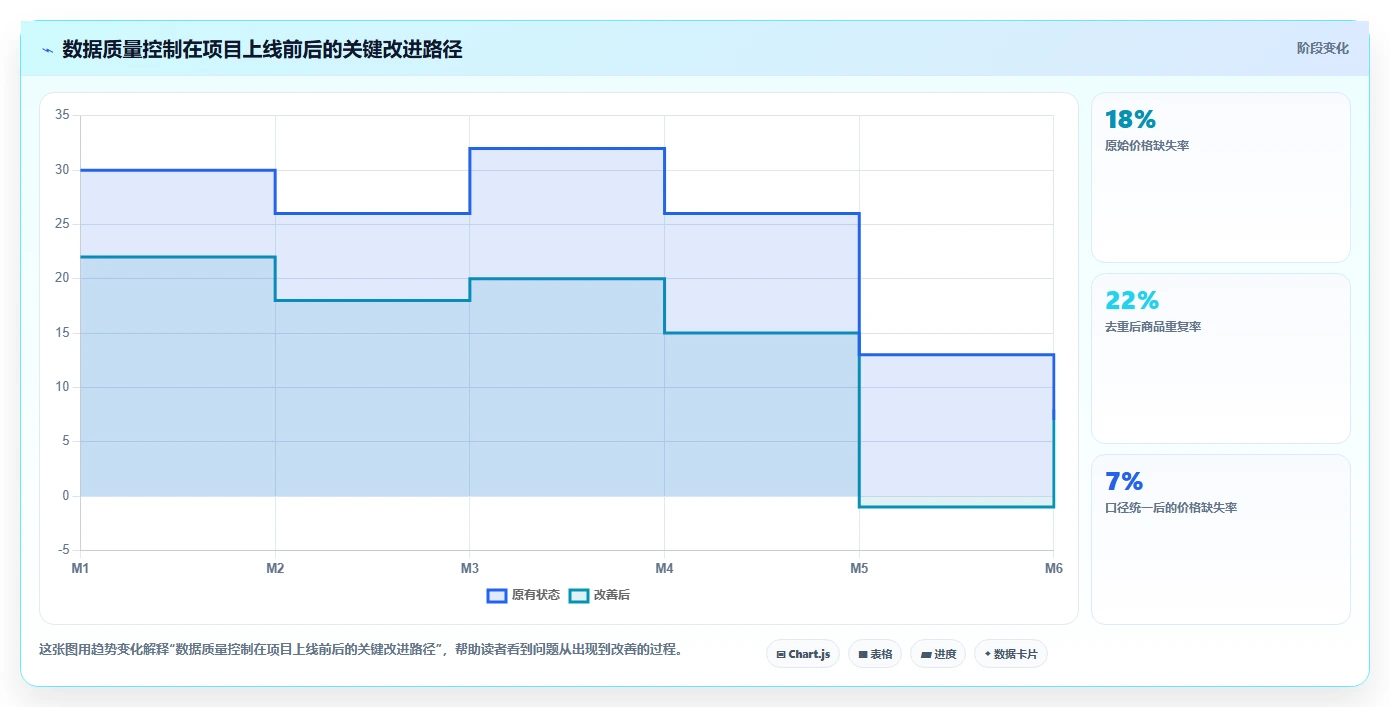Select the 表格 tag chip
Viewport: 1390px width, 707px height.
(x=875, y=654)
